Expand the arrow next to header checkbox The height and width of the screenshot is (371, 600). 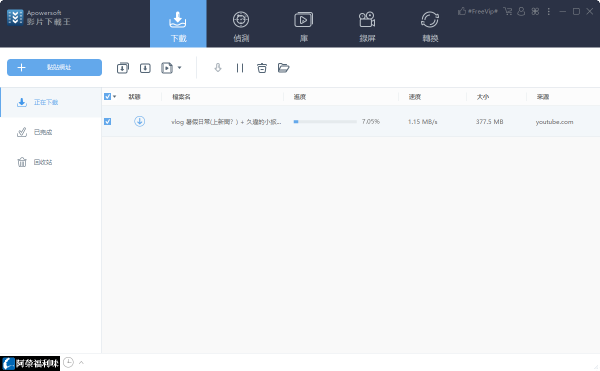pos(114,96)
